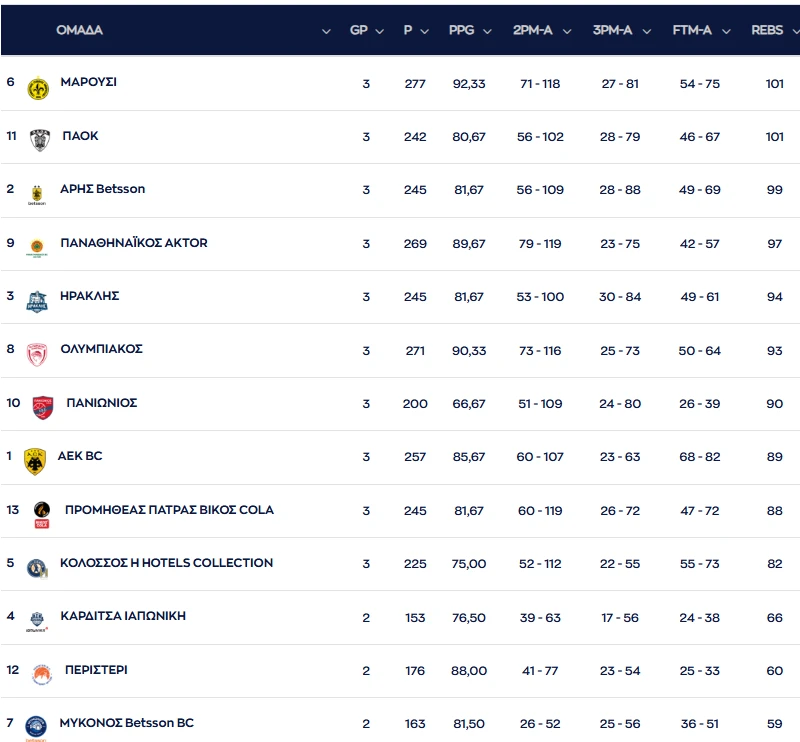Viewport: 800px width, 742px height.
Task: Click the ΠΑΟΚ team logo icon
Action: point(40,140)
